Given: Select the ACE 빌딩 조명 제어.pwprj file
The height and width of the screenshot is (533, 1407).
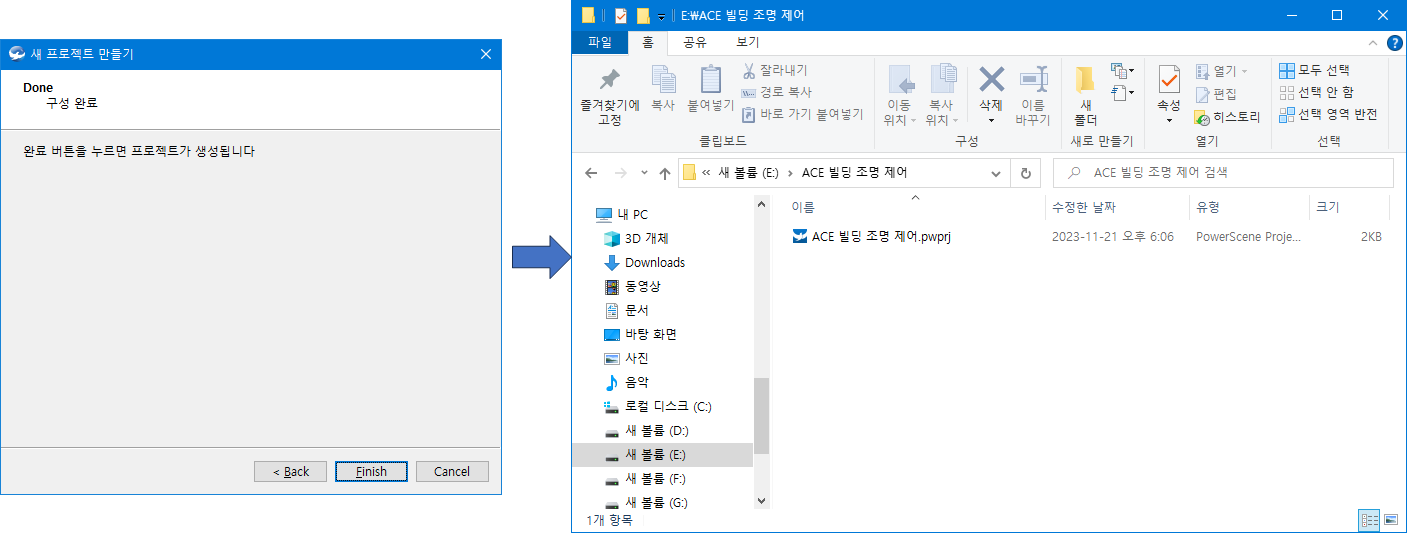Looking at the screenshot, I should [x=871, y=237].
